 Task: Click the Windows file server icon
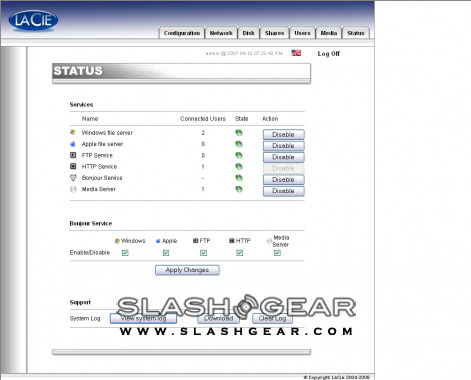73,132
